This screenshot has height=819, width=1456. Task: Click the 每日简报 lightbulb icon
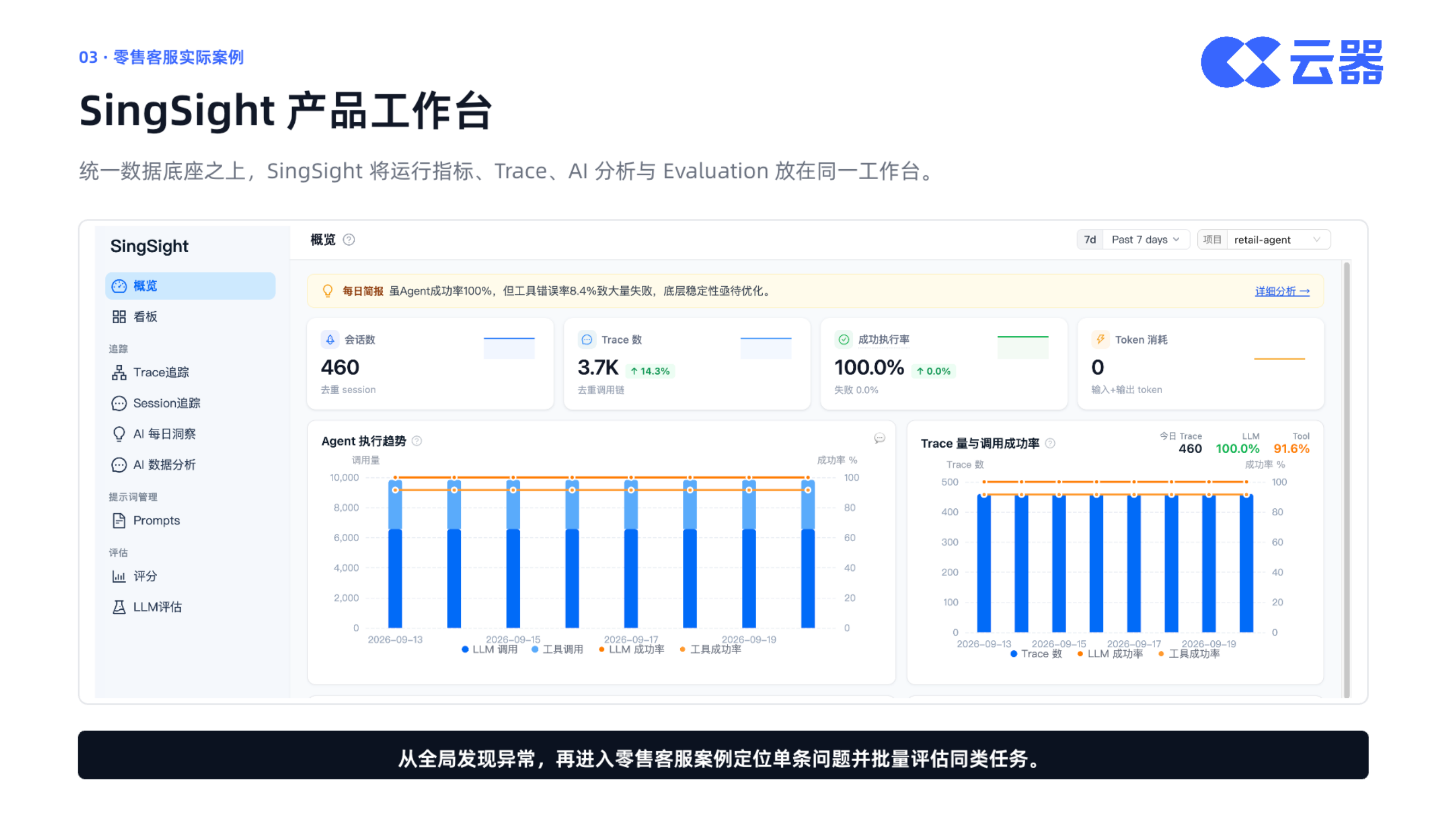(x=327, y=291)
